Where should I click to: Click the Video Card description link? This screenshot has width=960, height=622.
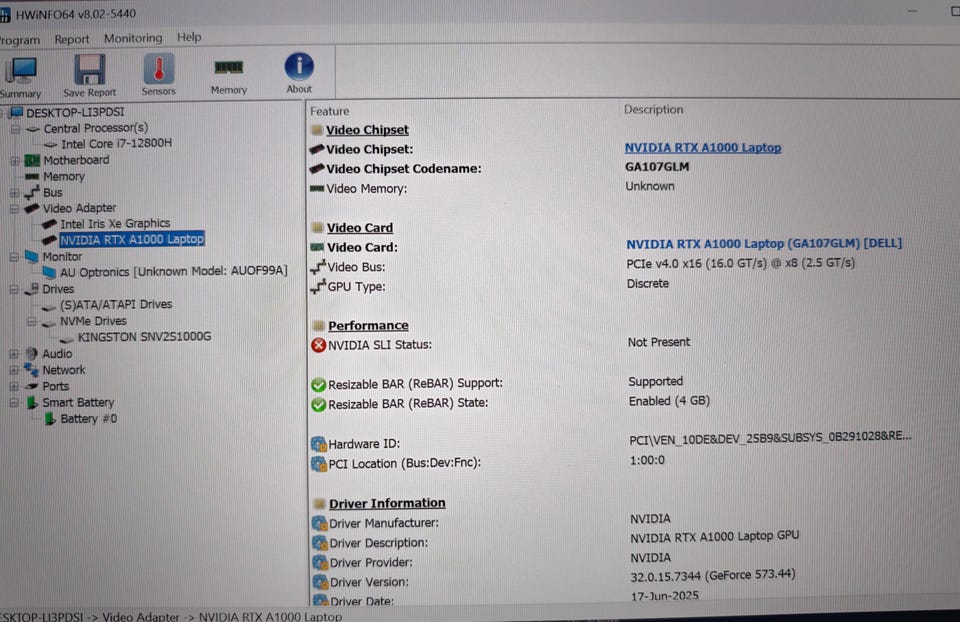tap(764, 244)
